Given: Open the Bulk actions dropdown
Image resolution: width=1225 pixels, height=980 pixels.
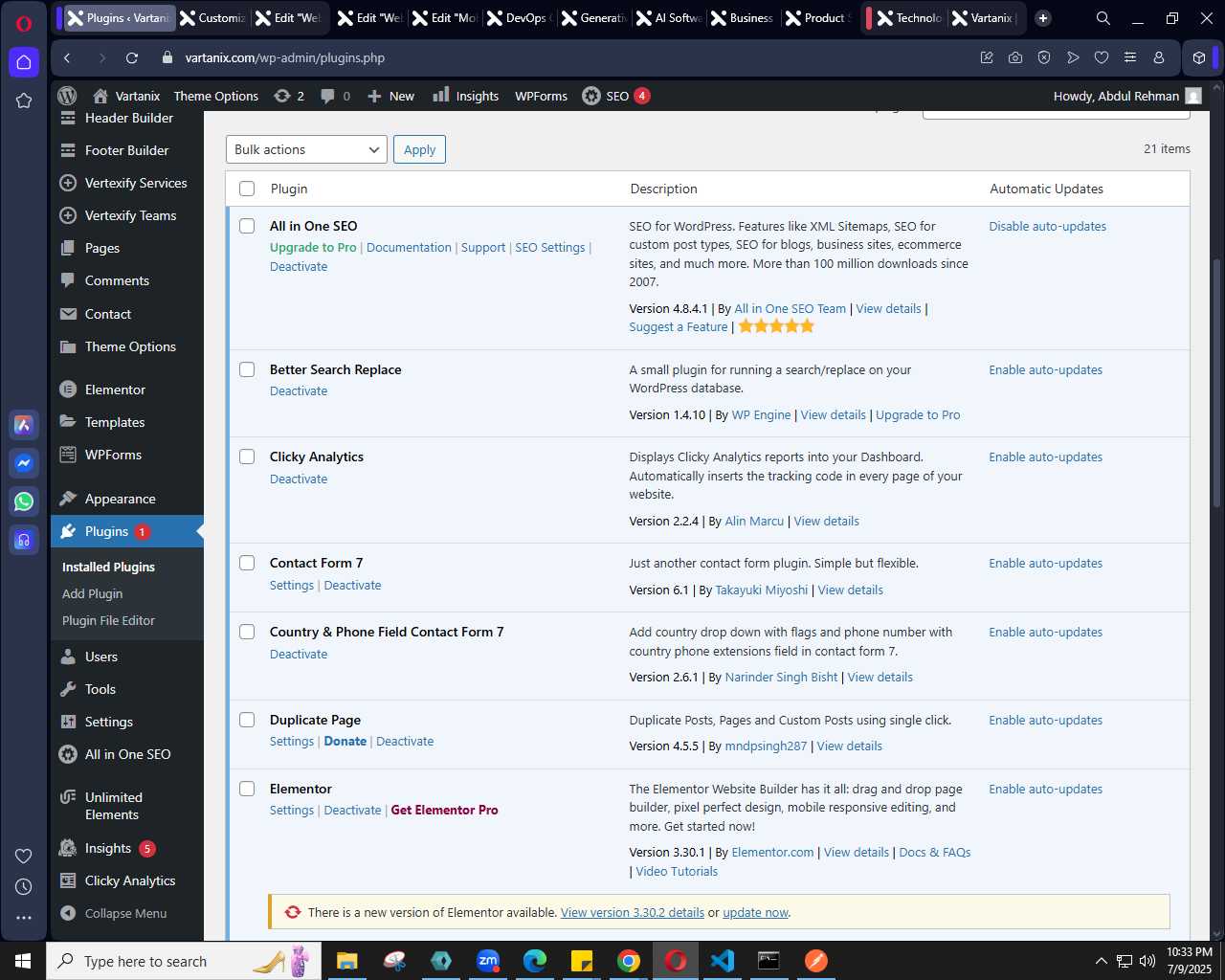Looking at the screenshot, I should (x=306, y=149).
